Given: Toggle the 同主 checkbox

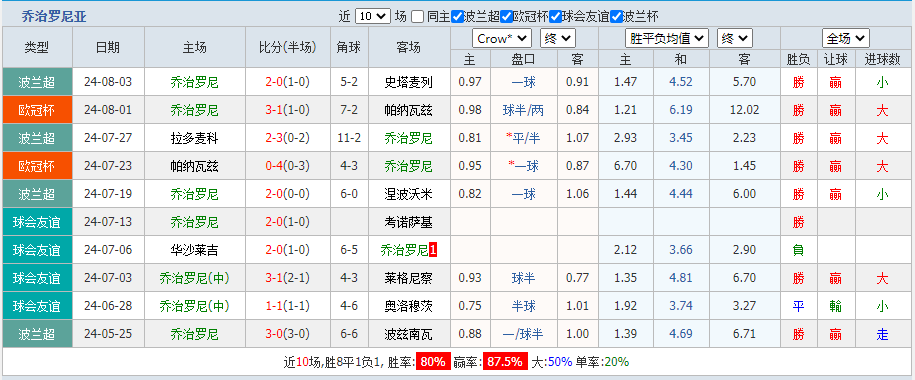Looking at the screenshot, I should coord(417,16).
